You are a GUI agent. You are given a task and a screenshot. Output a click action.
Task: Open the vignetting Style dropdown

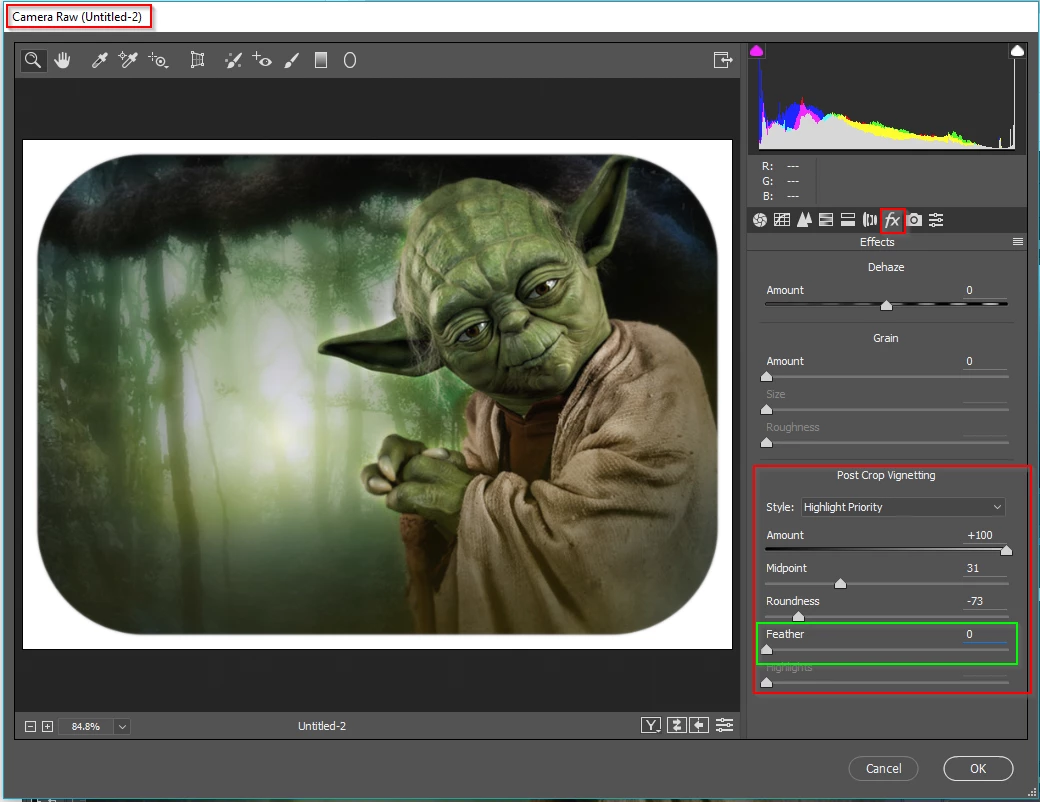[x=903, y=507]
